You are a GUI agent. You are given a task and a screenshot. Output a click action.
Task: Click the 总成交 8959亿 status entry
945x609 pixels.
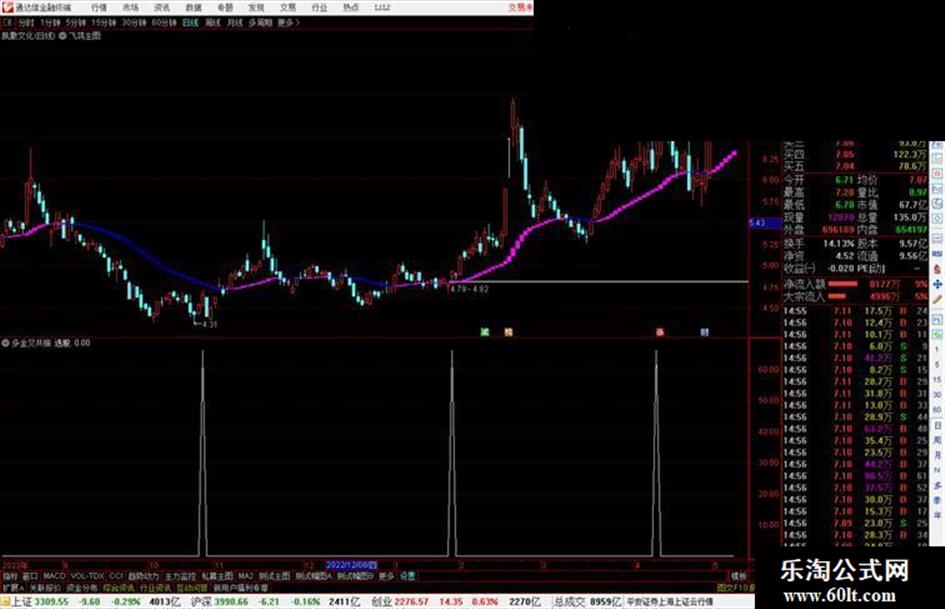588,602
